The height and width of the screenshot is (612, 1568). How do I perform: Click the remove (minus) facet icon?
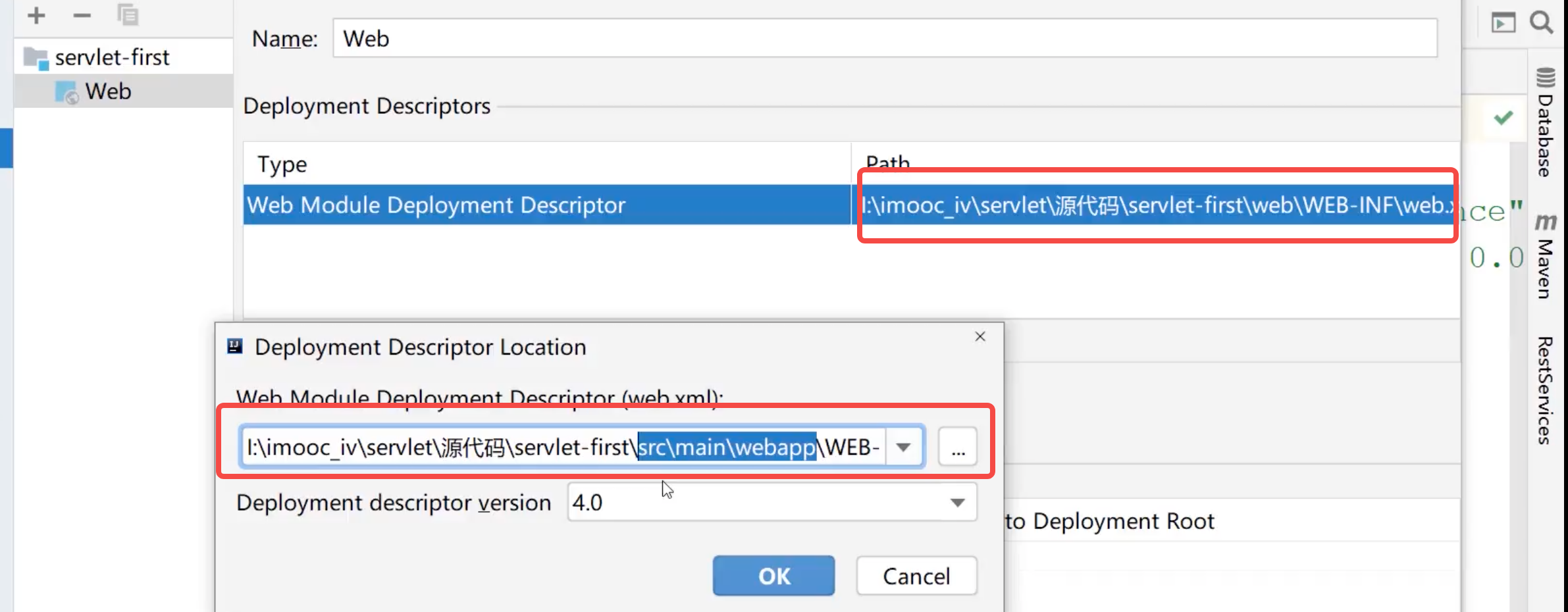pos(82,15)
